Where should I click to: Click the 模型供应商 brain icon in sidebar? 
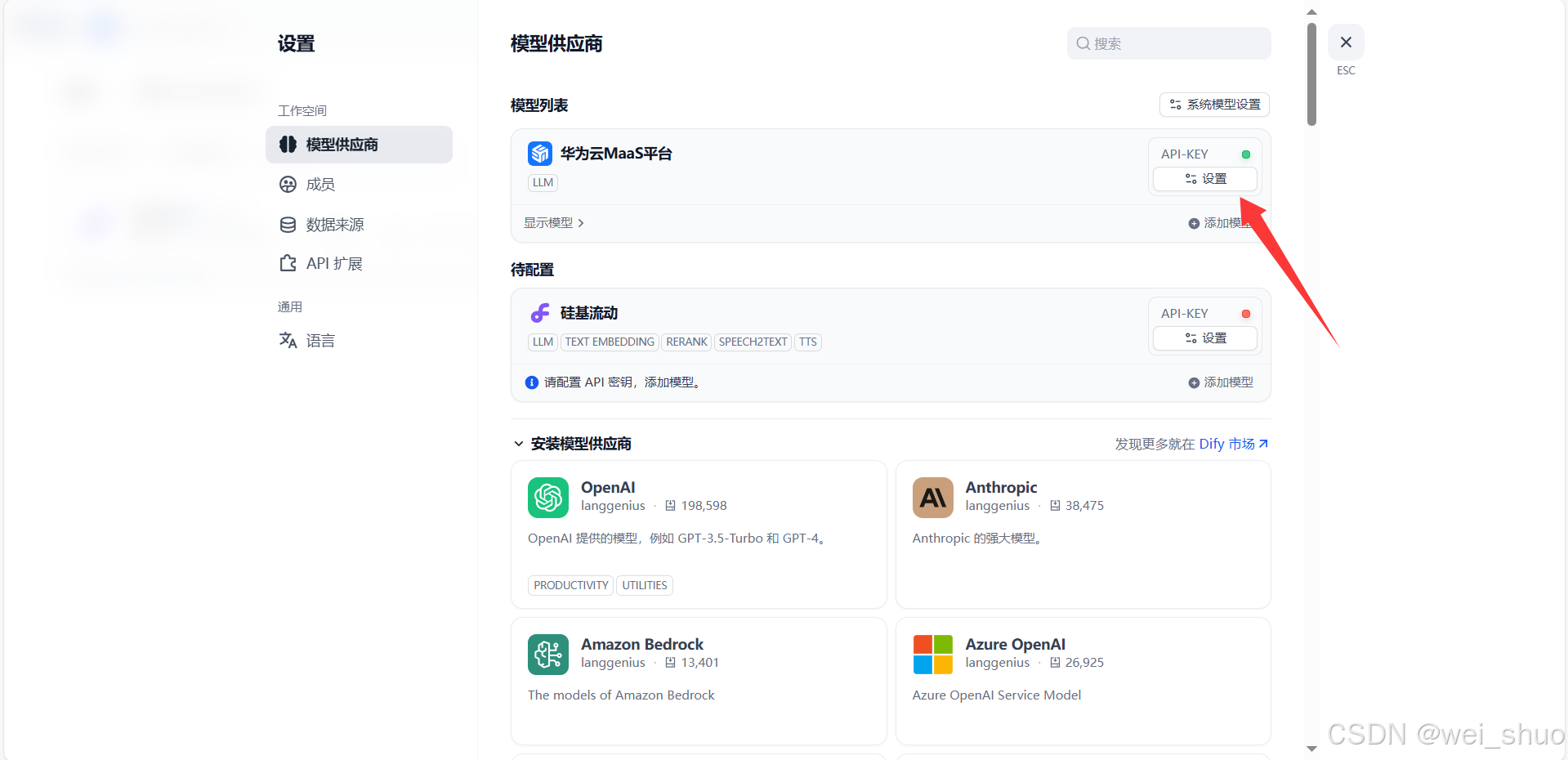(288, 145)
